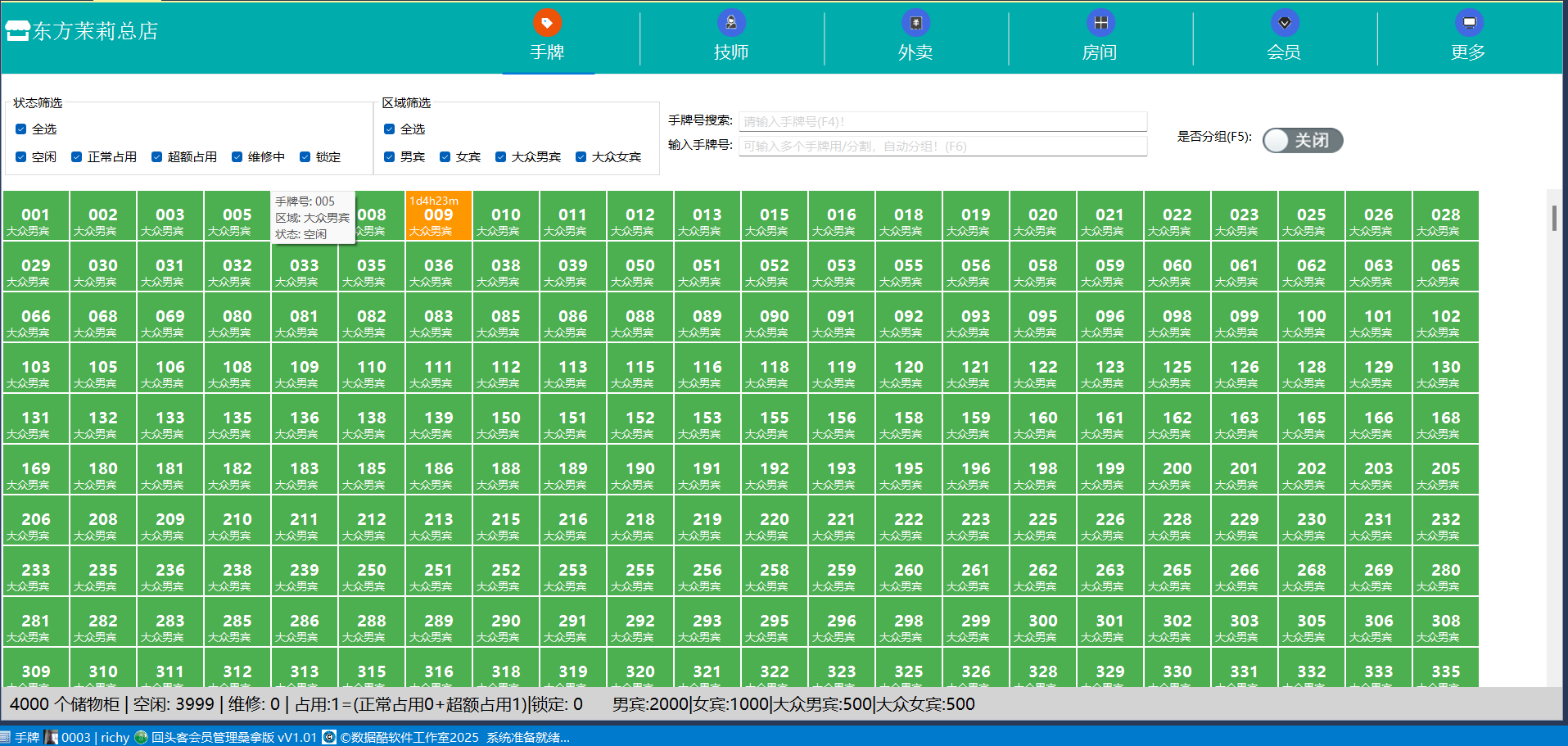Switch to the 会员 tab label
The image size is (1568, 746).
1284,52
